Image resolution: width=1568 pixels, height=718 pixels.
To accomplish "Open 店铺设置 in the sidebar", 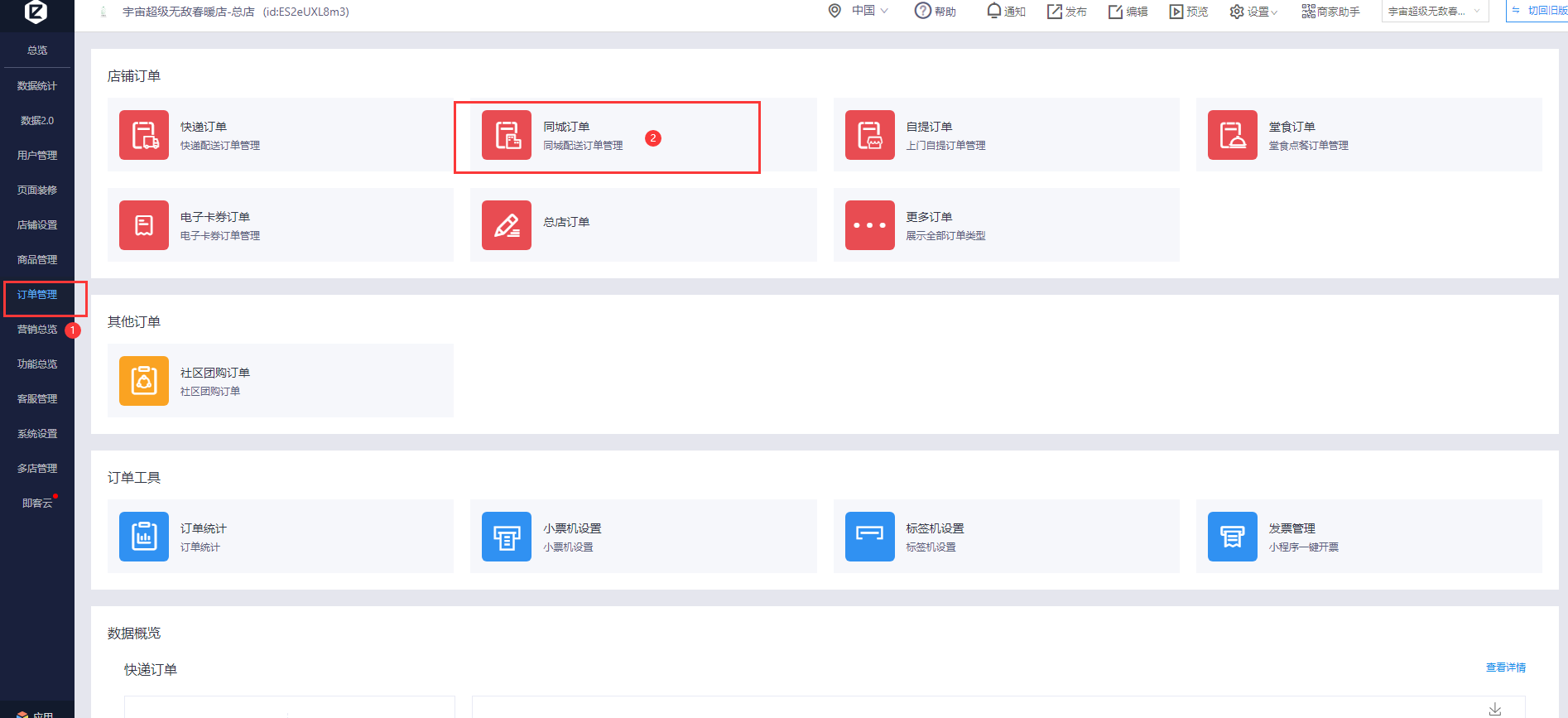I will tap(37, 225).
